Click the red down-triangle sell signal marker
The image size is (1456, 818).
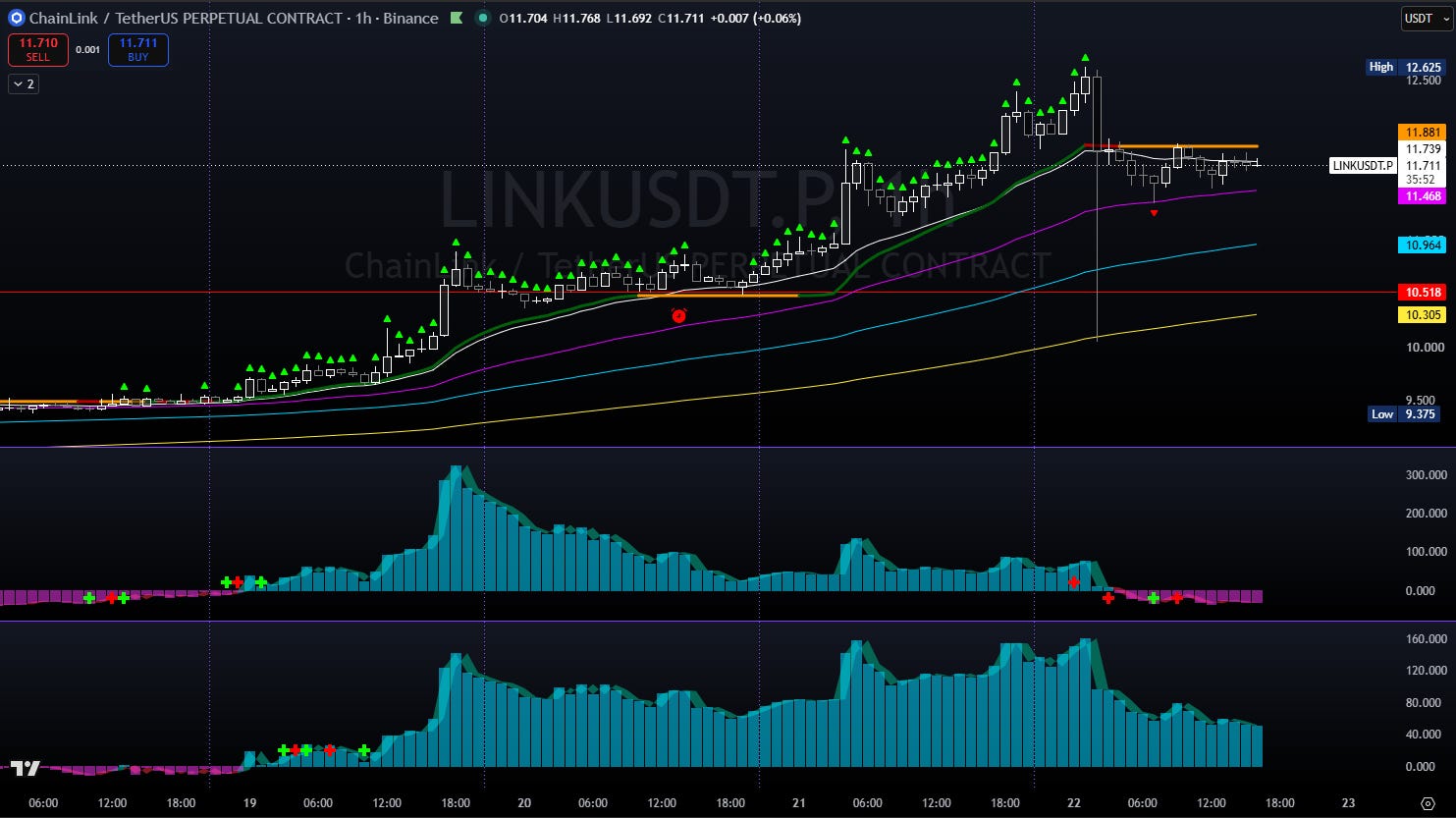(1154, 213)
